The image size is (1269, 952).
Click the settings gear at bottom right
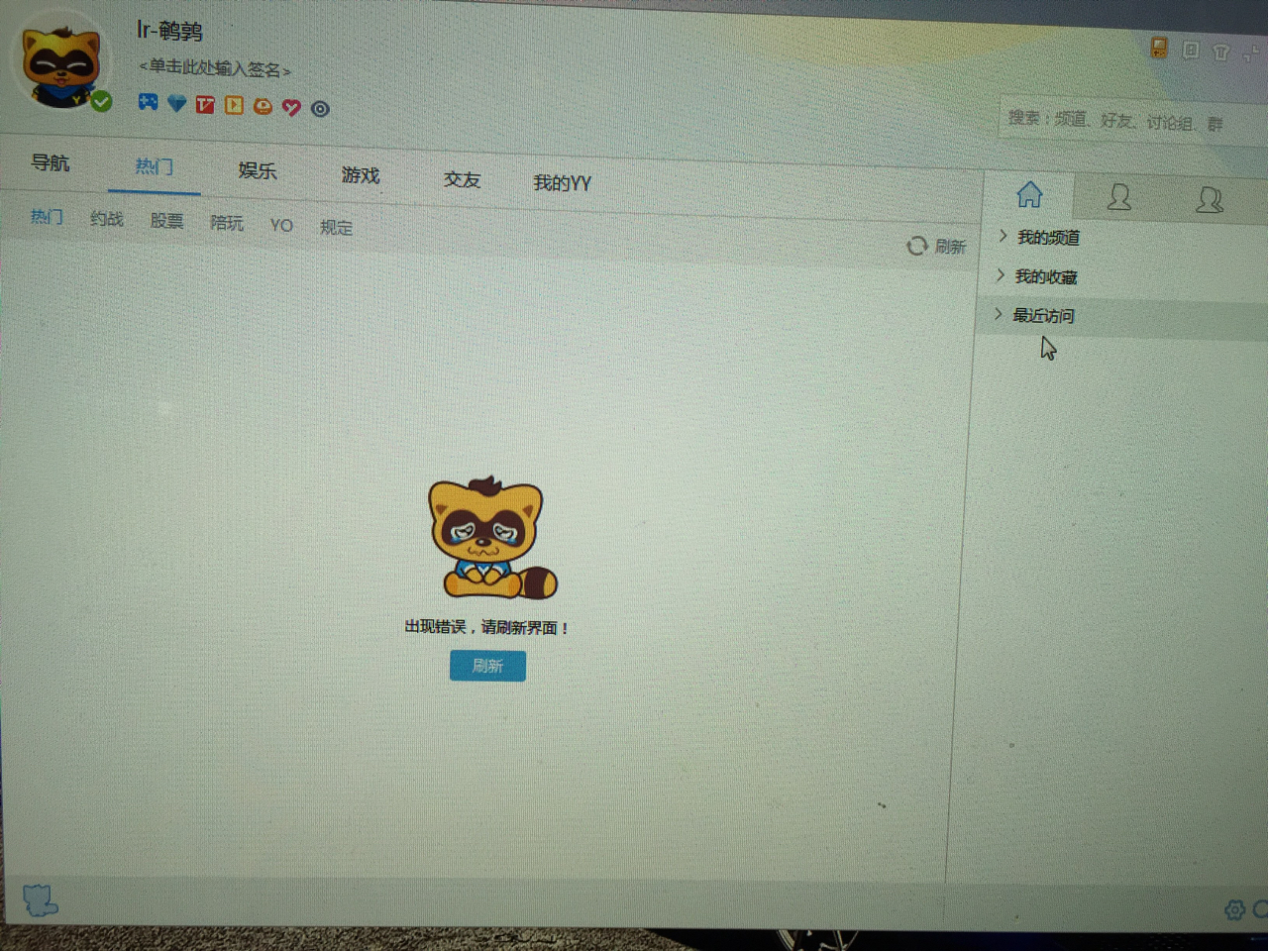click(1234, 909)
